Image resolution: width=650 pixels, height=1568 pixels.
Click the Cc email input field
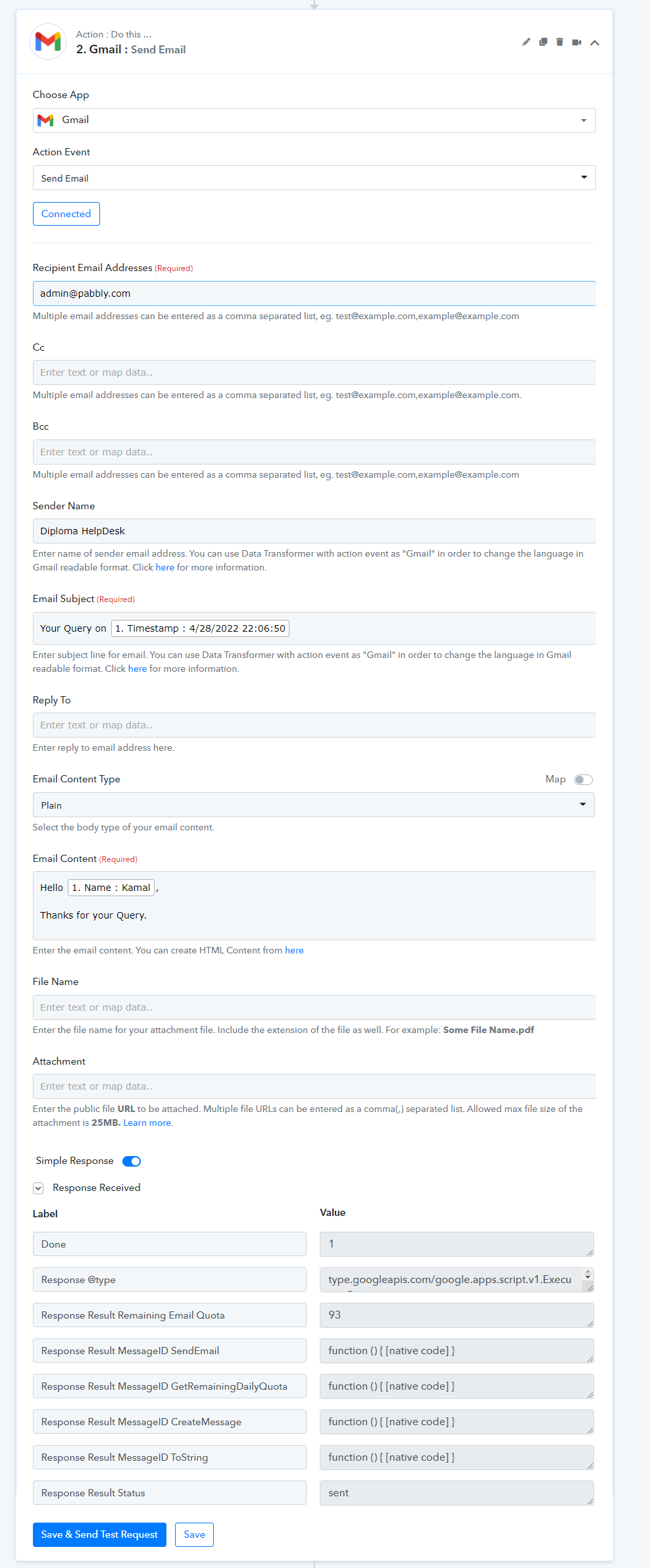click(x=314, y=372)
